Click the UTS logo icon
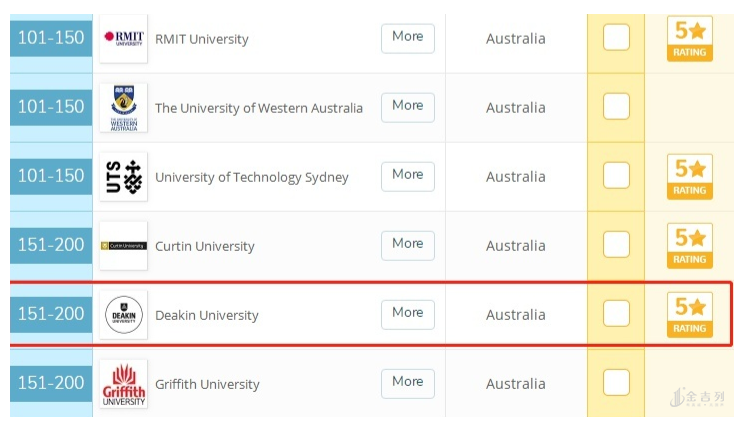The image size is (740, 428). pyautogui.click(x=123, y=176)
